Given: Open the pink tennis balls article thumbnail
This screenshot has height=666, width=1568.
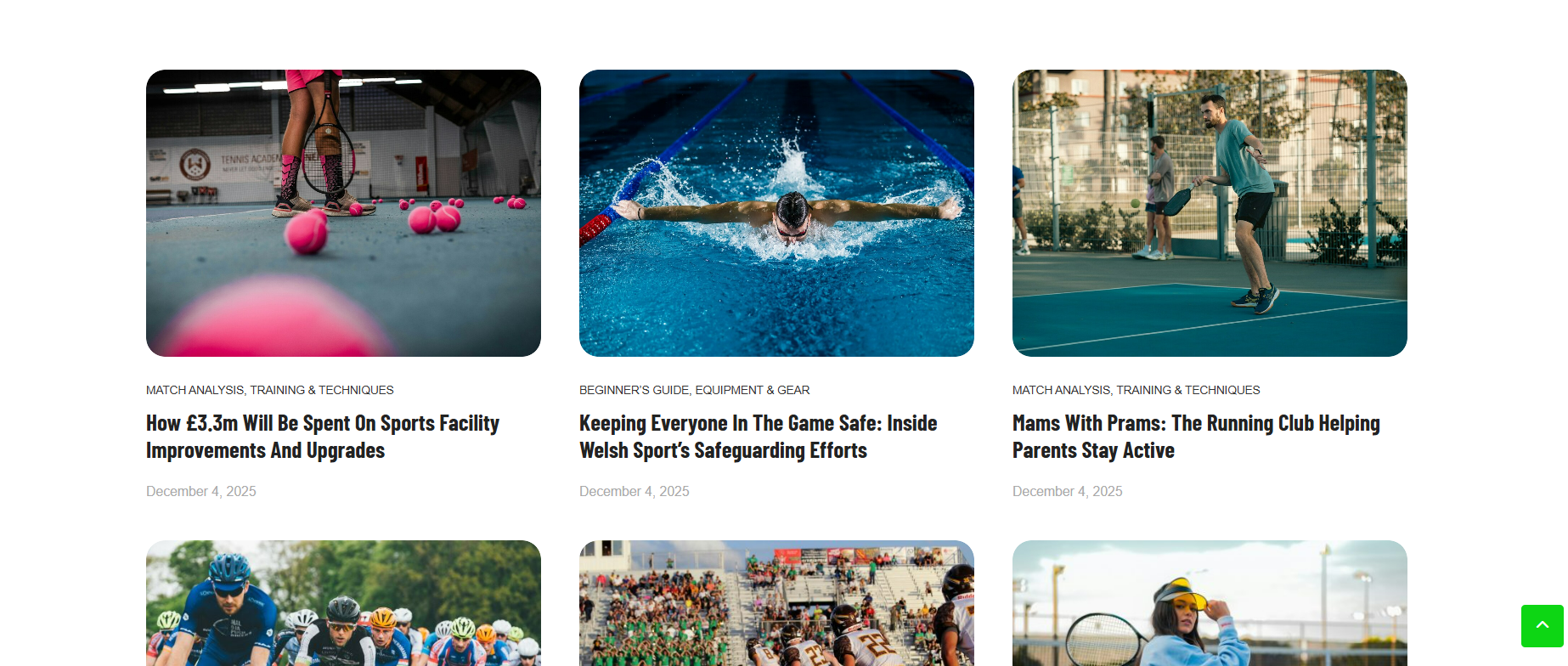Looking at the screenshot, I should (343, 213).
